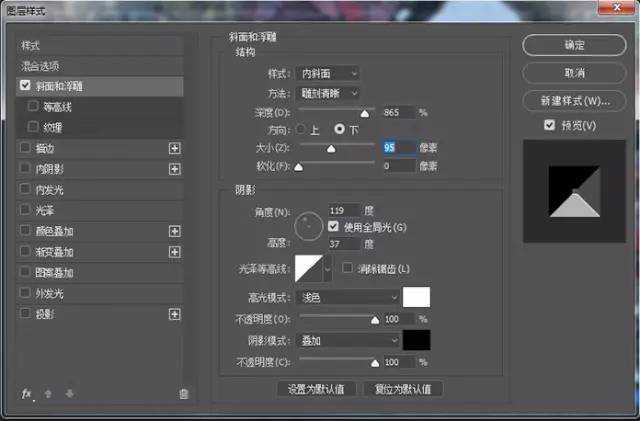Click the plus icon next to 投影

pyautogui.click(x=175, y=314)
